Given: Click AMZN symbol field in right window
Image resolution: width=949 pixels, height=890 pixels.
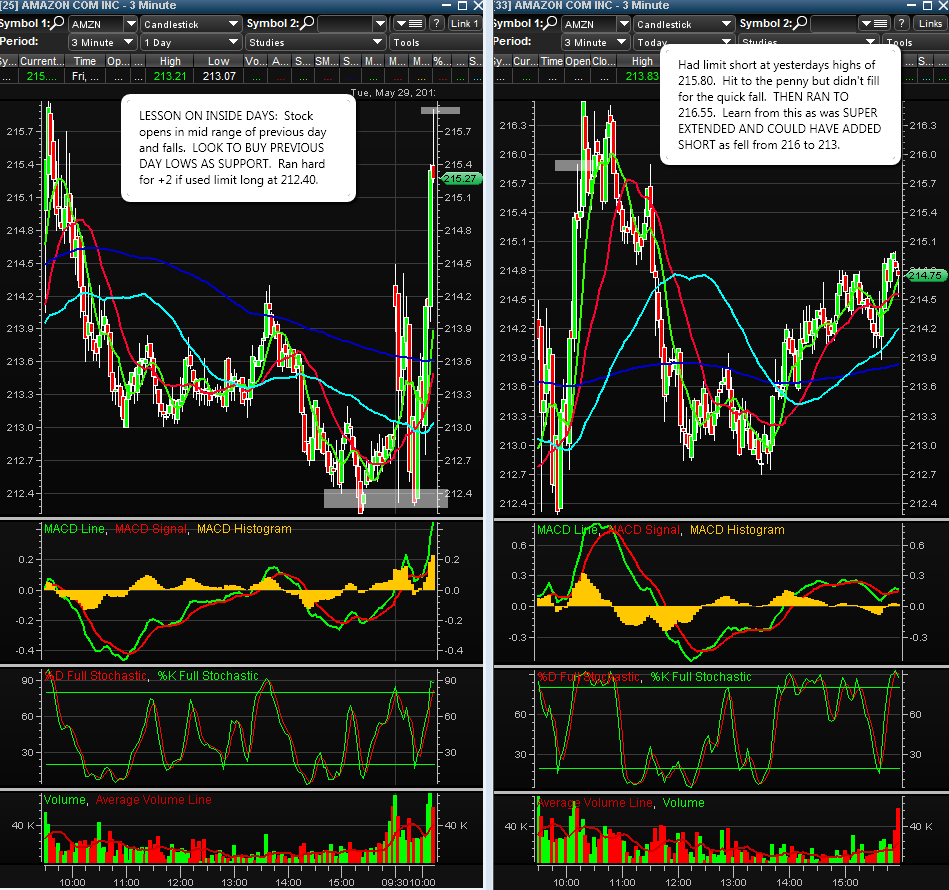Looking at the screenshot, I should [x=589, y=24].
